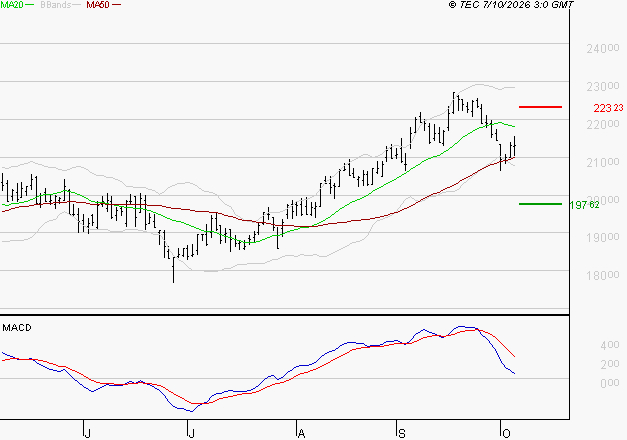Select the 18000 price axis label
The image size is (627, 440).
click(603, 275)
